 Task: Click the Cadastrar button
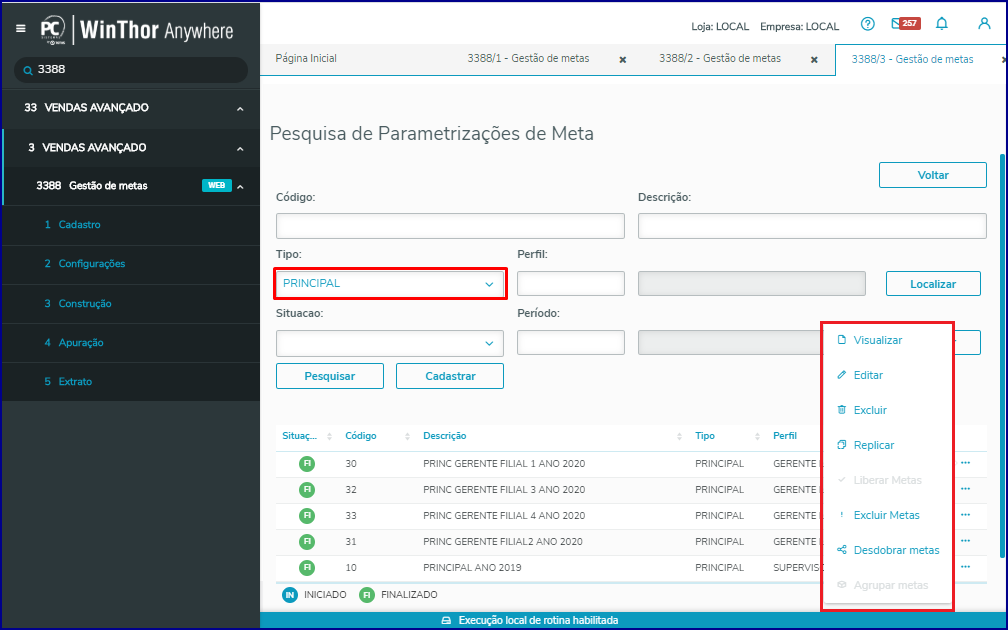click(x=450, y=376)
